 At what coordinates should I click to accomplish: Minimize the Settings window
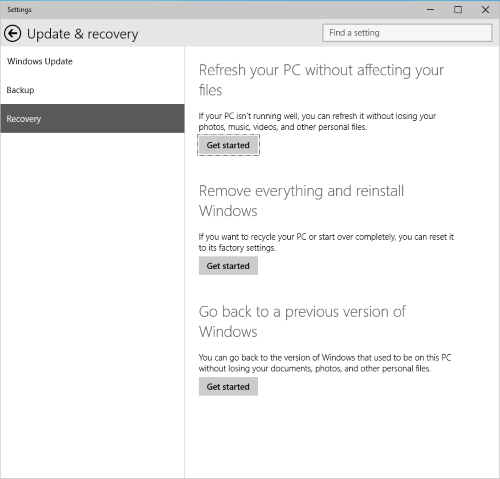click(430, 10)
